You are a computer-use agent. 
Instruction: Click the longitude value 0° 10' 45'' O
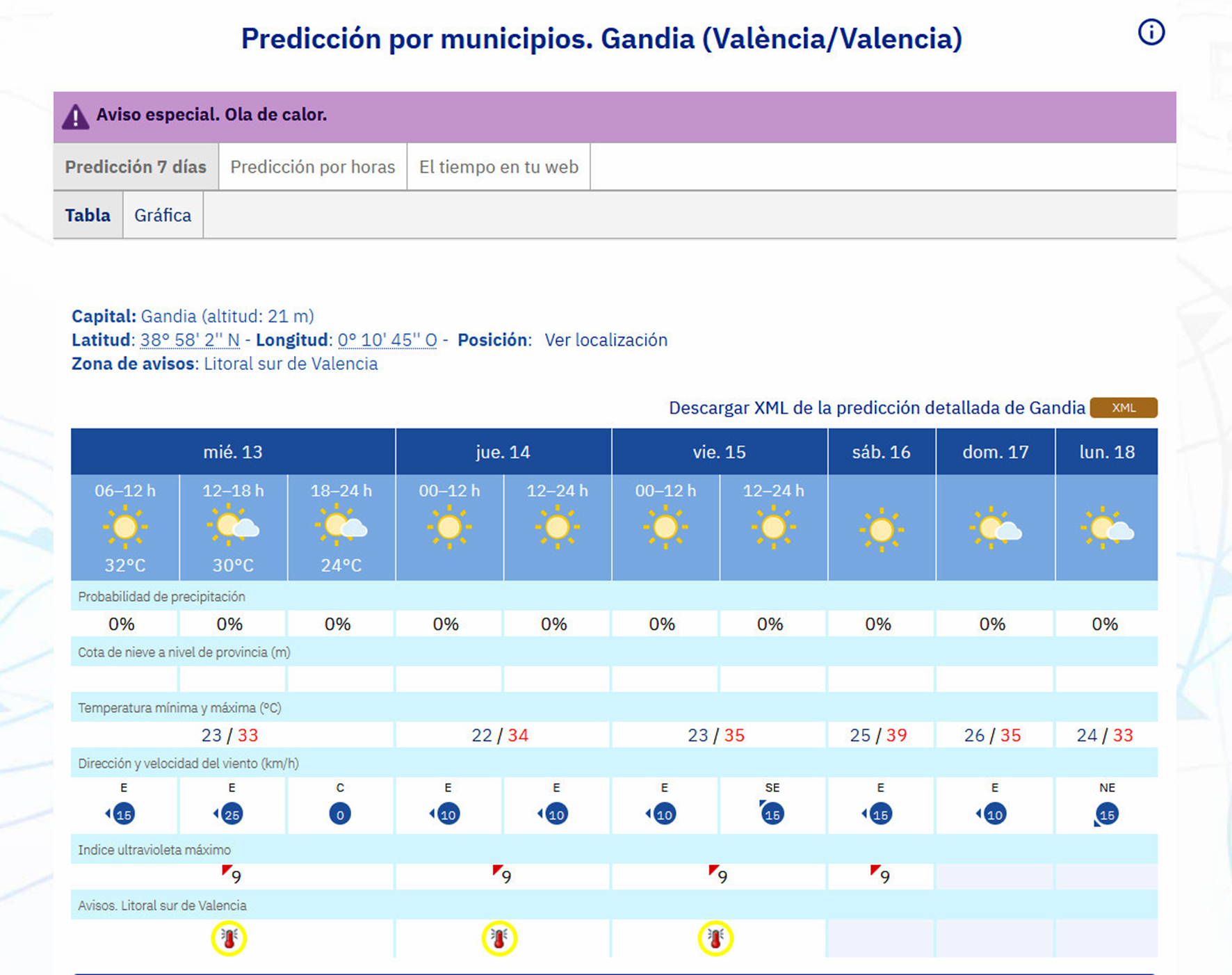387,340
